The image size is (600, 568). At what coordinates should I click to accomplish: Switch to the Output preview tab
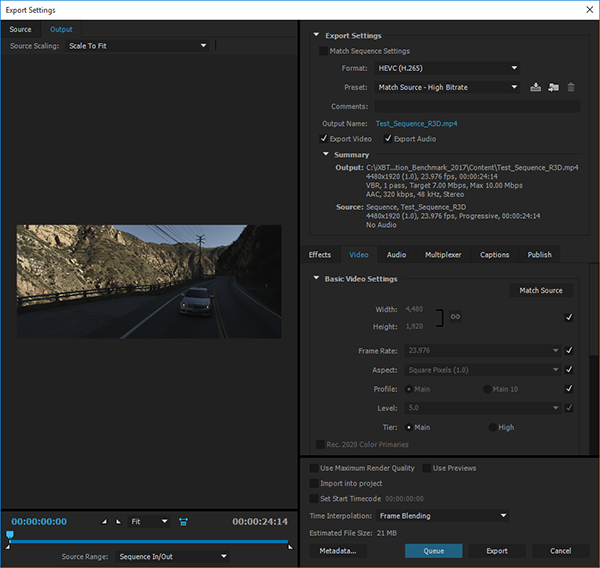pyautogui.click(x=61, y=29)
